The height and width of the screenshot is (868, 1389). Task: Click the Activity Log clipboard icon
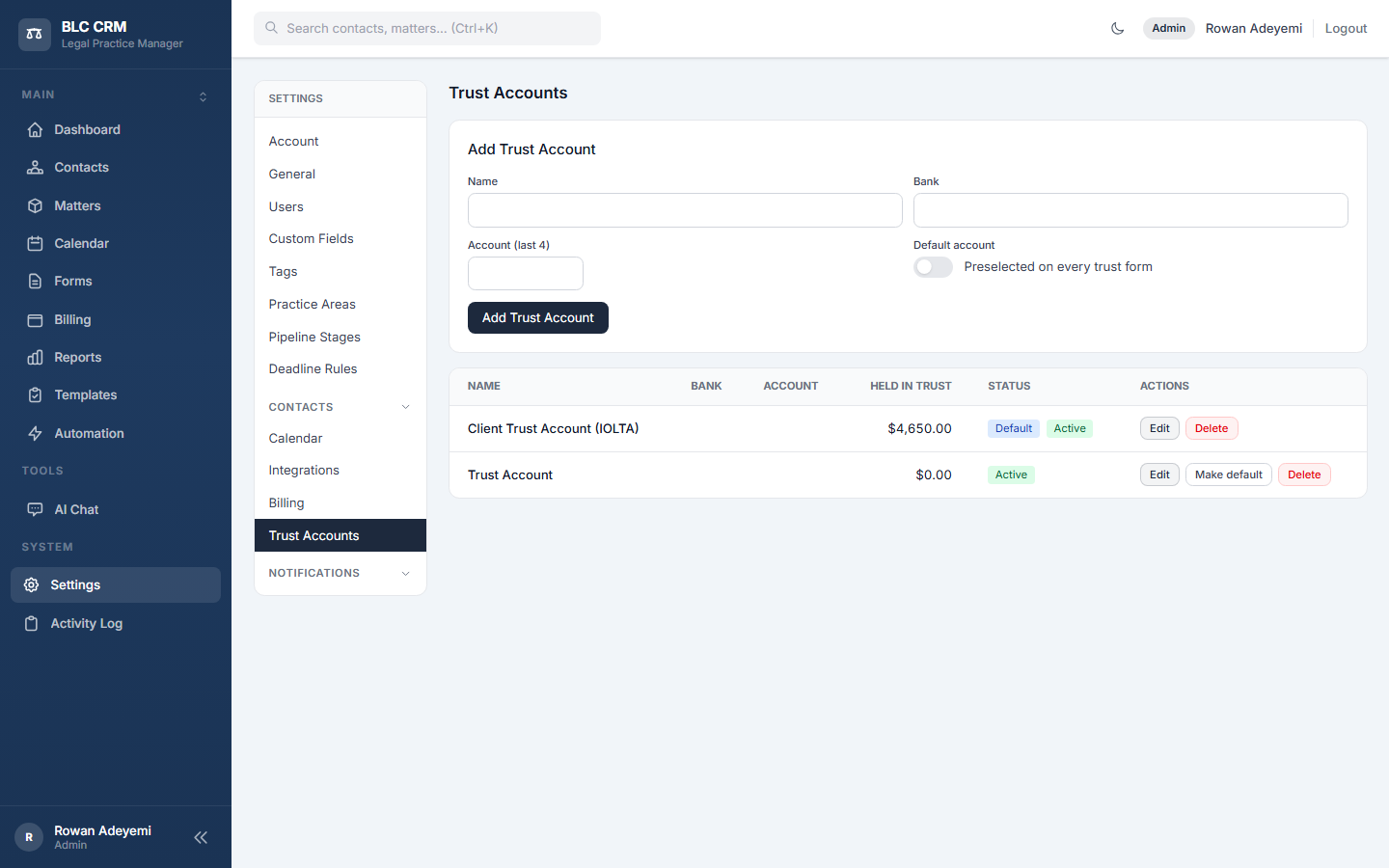(31, 624)
